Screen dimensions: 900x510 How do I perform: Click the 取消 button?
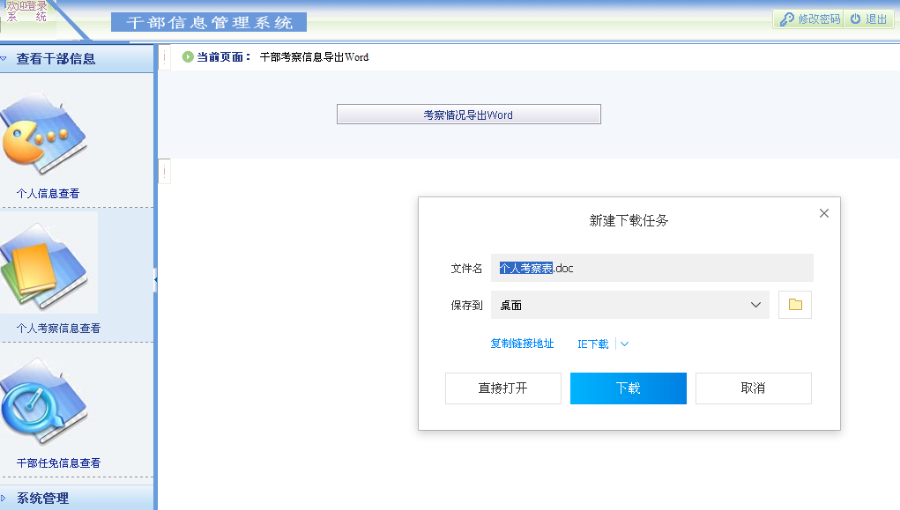tap(753, 388)
